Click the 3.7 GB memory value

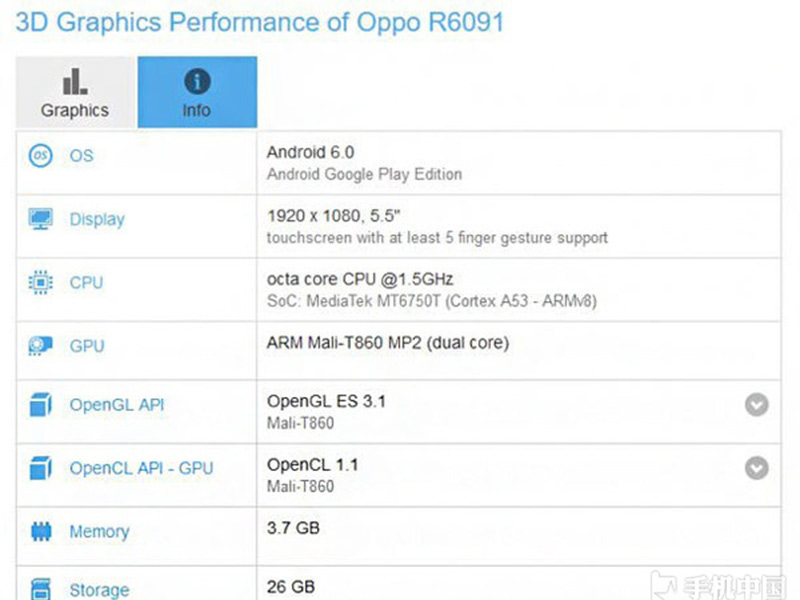pos(293,527)
